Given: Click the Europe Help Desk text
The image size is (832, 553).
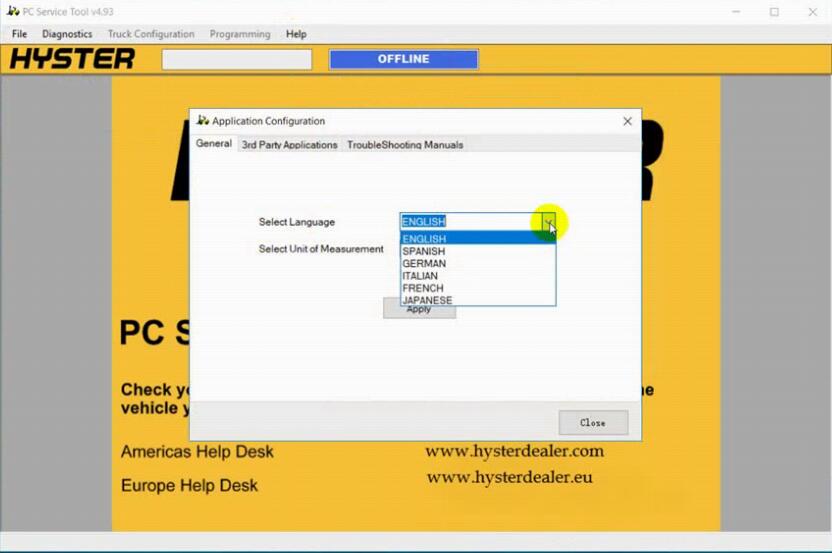Looking at the screenshot, I should 189,485.
